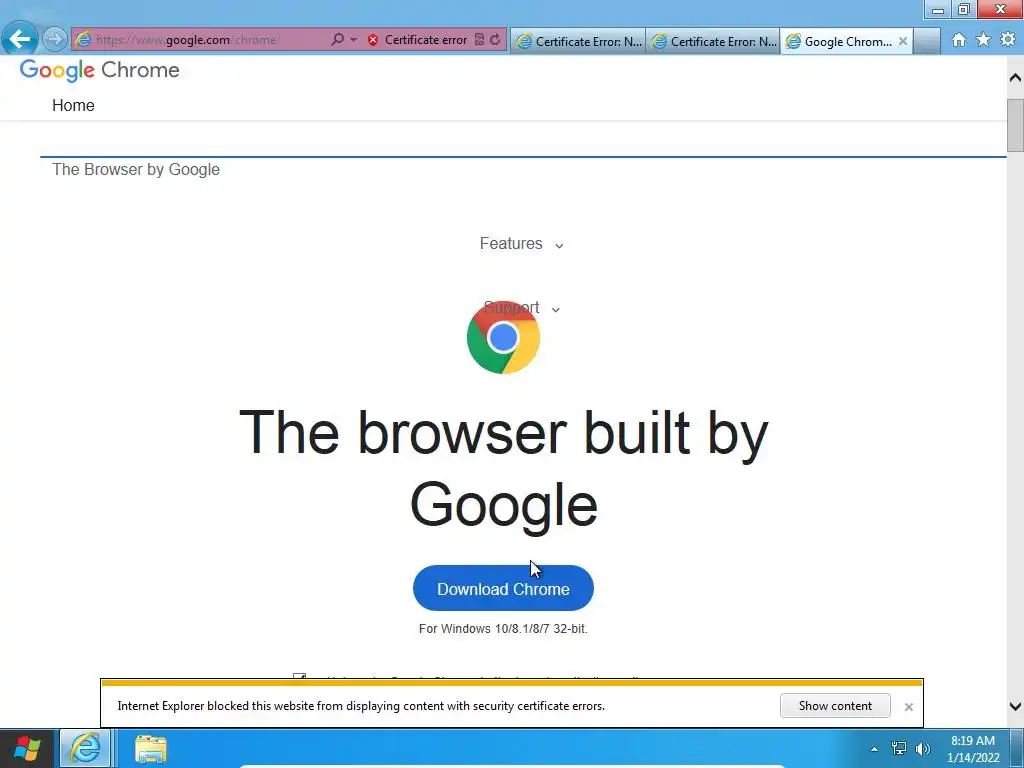The height and width of the screenshot is (768, 1024).
Task: Open Favorites with the star icon
Action: [x=983, y=40]
